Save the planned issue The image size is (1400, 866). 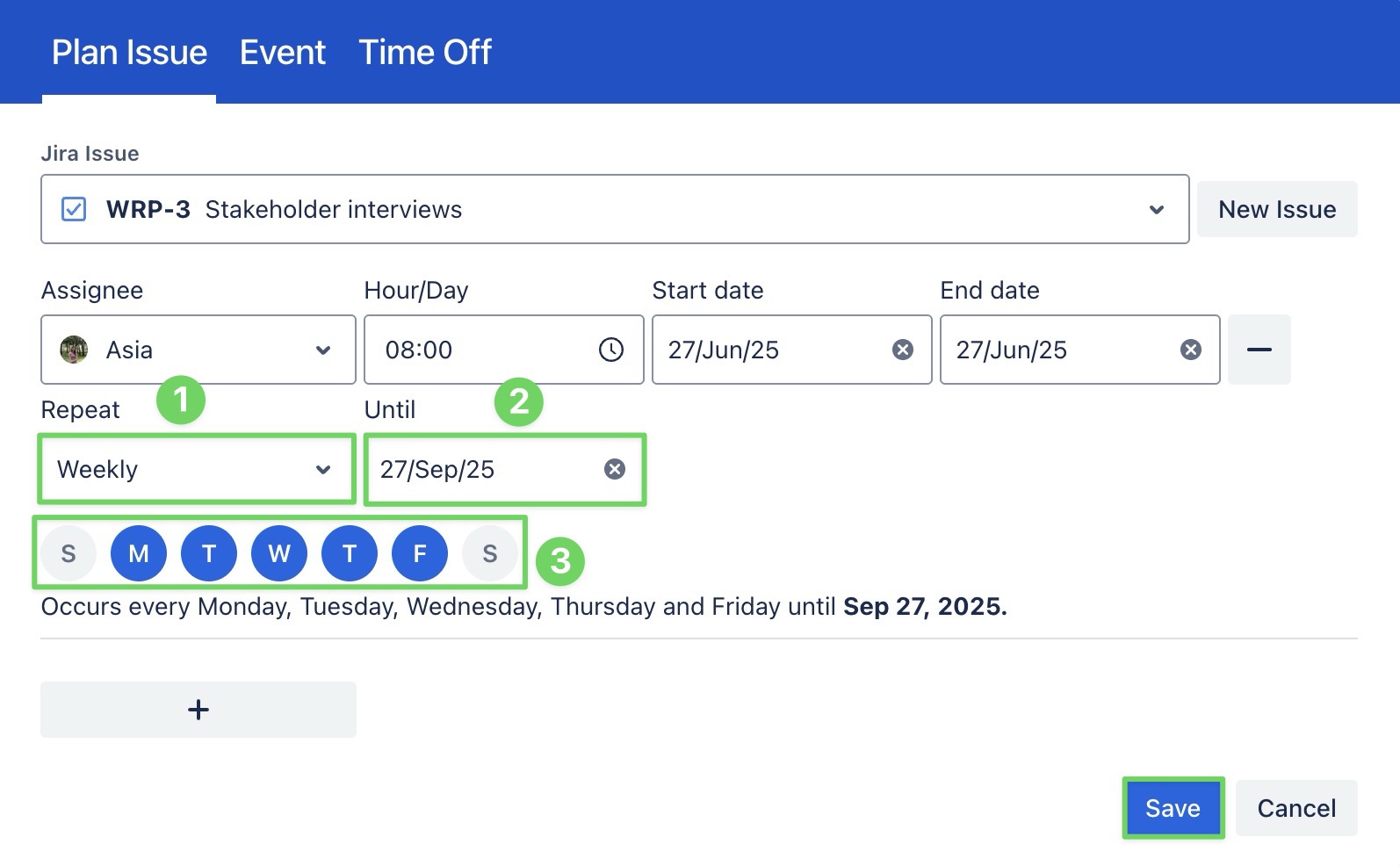click(1173, 808)
